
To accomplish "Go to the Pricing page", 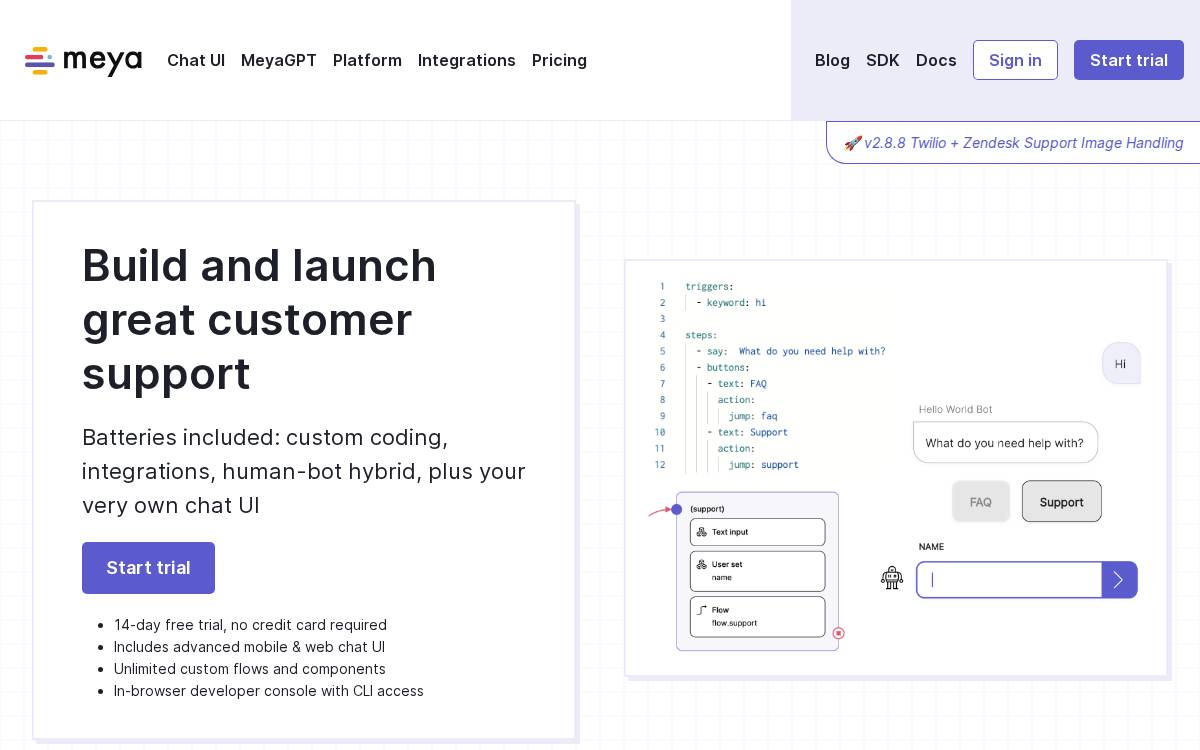I will (x=559, y=60).
